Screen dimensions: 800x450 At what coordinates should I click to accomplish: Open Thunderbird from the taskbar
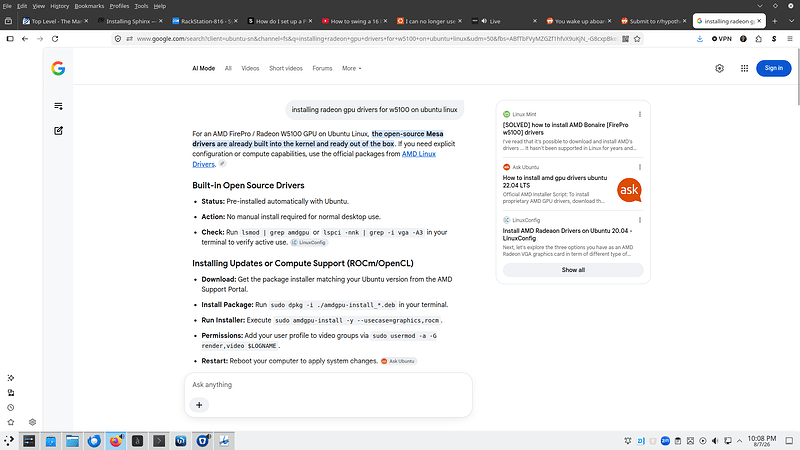[x=94, y=441]
